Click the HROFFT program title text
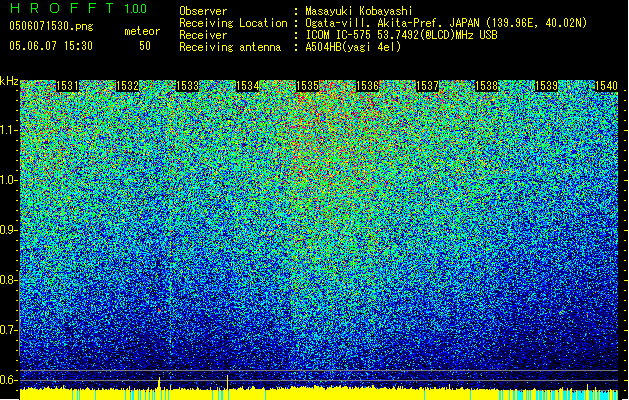This screenshot has width=629, height=400. (x=61, y=8)
